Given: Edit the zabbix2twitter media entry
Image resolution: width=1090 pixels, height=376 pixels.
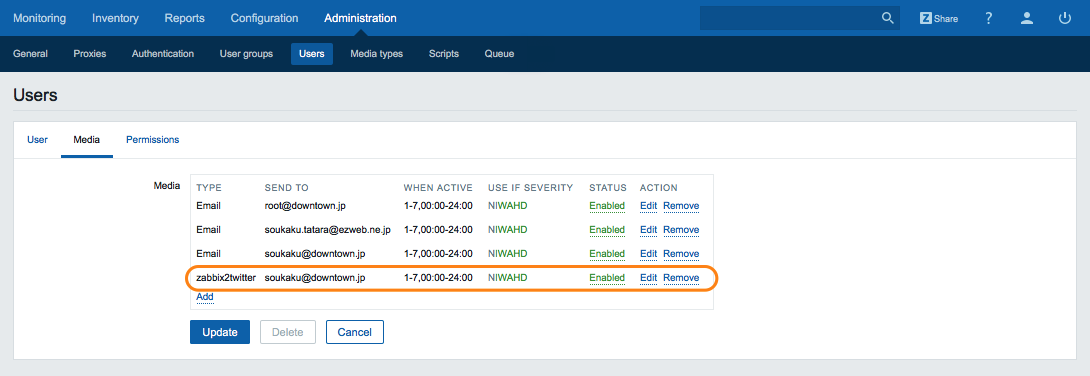Looking at the screenshot, I should [649, 277].
